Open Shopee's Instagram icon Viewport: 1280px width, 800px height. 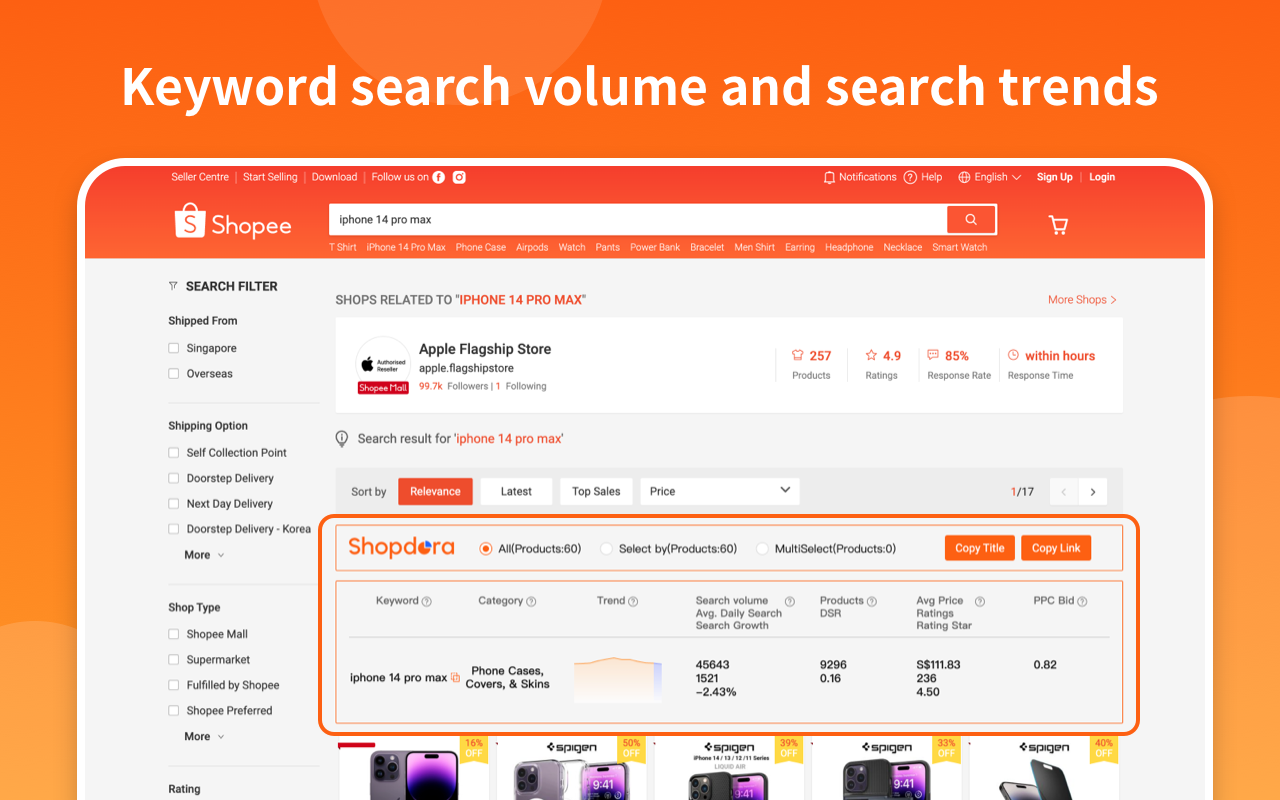point(459,176)
